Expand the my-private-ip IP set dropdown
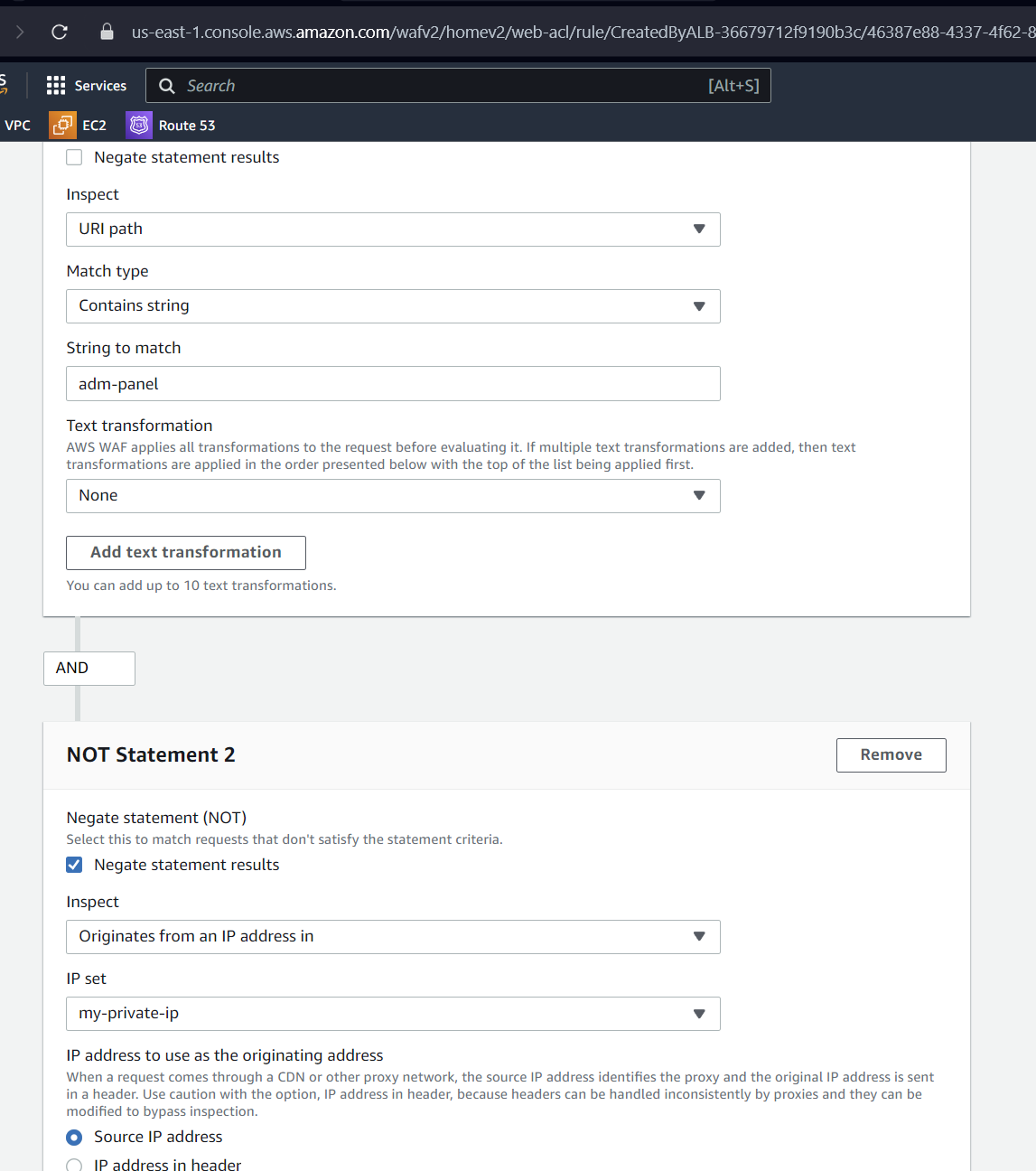 tap(393, 1014)
